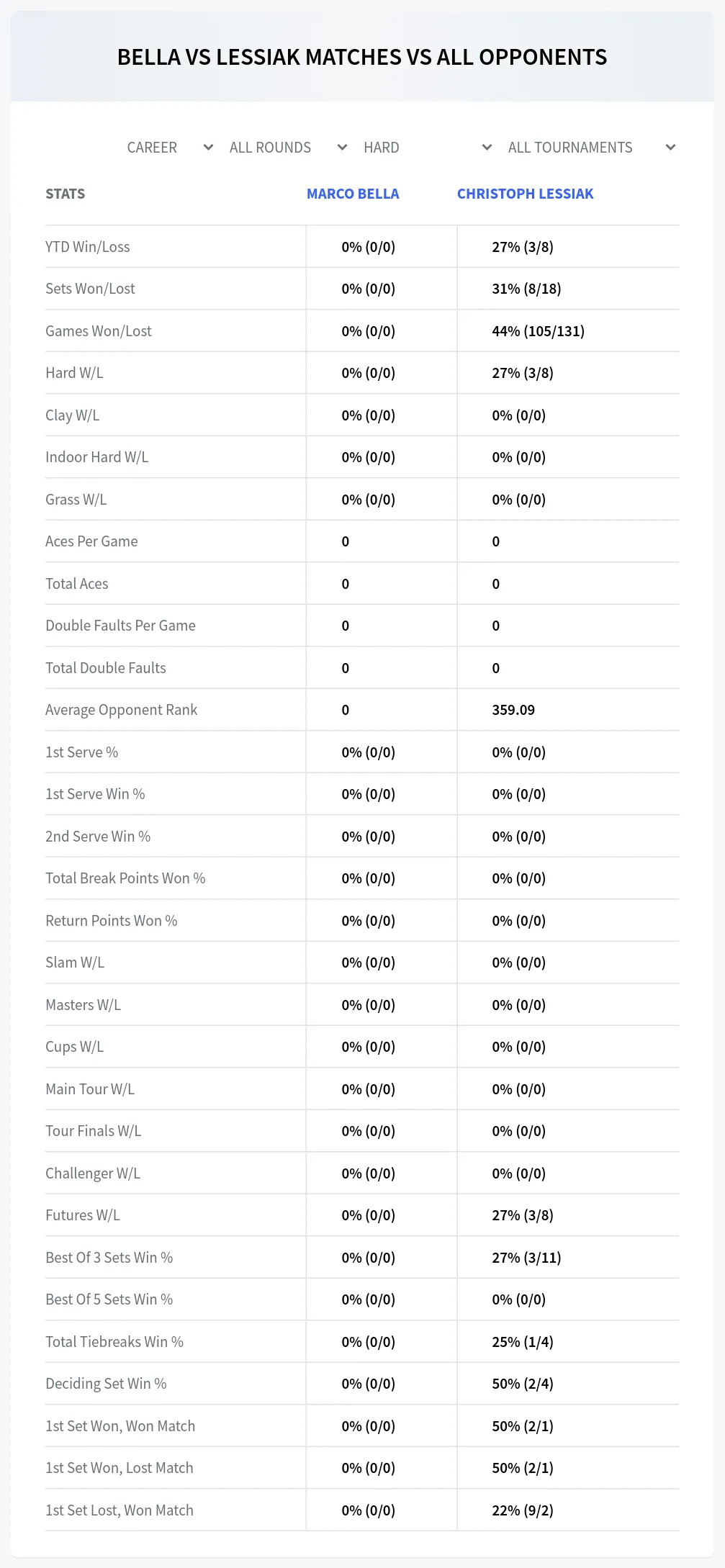This screenshot has height=1568, width=725.
Task: Click Lessiak's Total Tiebreaks Win value
Action: (x=523, y=1342)
